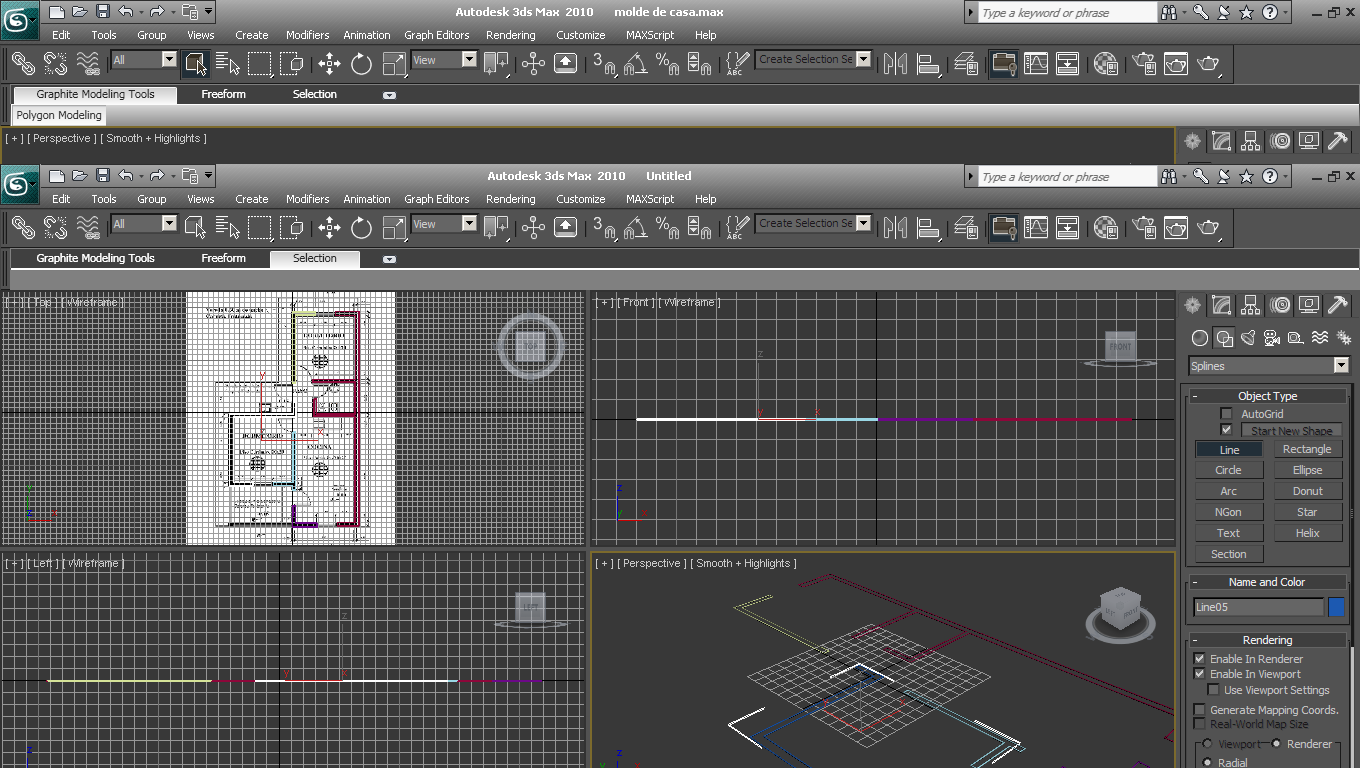
Task: Select Geometry category in Create panel
Action: coord(1200,338)
